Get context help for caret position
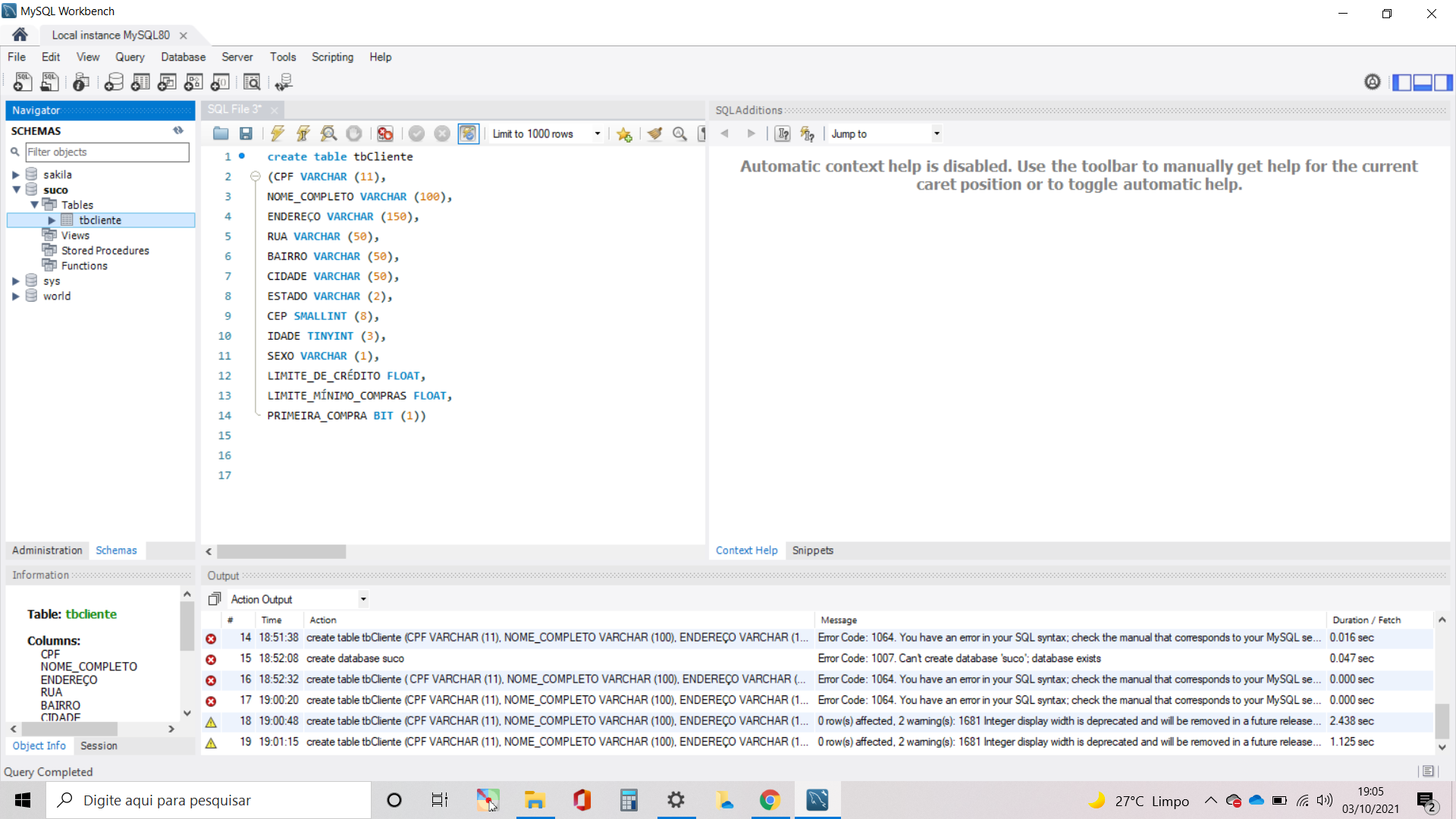Image resolution: width=1456 pixels, height=819 pixels. [x=783, y=133]
